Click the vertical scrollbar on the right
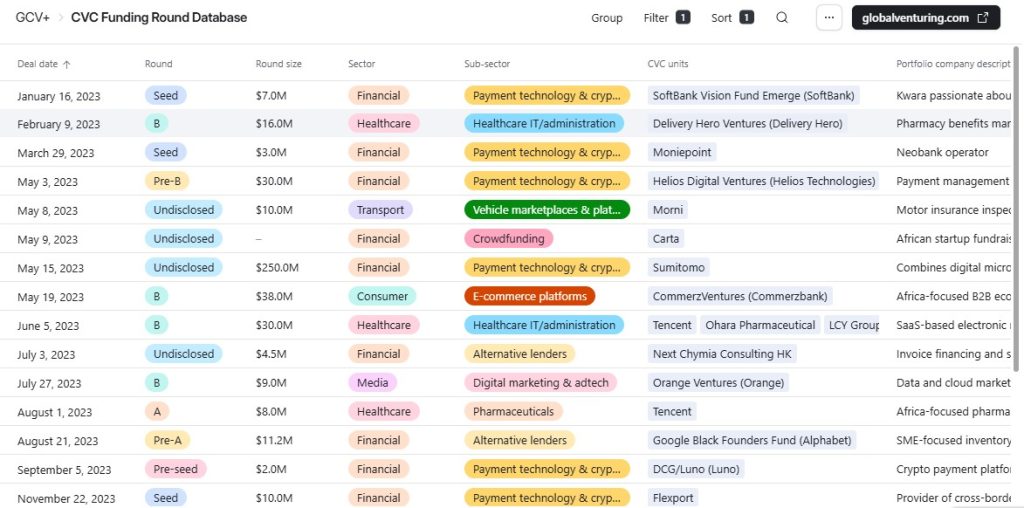This screenshot has width=1024, height=508. 1016,209
